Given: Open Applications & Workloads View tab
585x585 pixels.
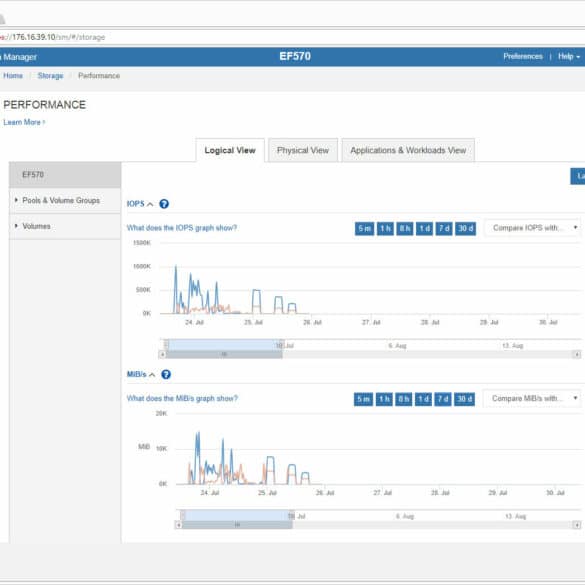Looking at the screenshot, I should click(408, 150).
